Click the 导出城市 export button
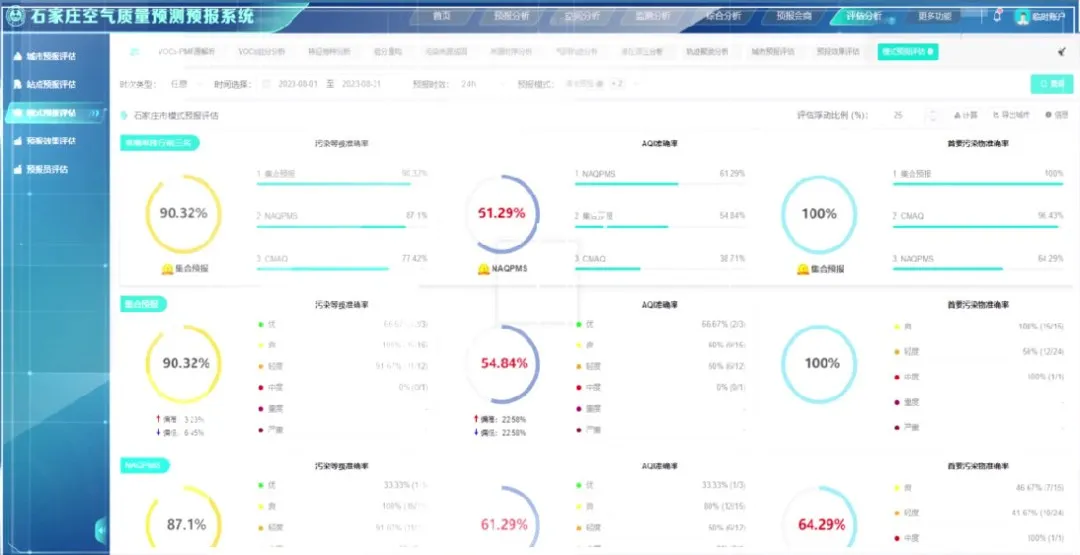 click(x=1010, y=116)
